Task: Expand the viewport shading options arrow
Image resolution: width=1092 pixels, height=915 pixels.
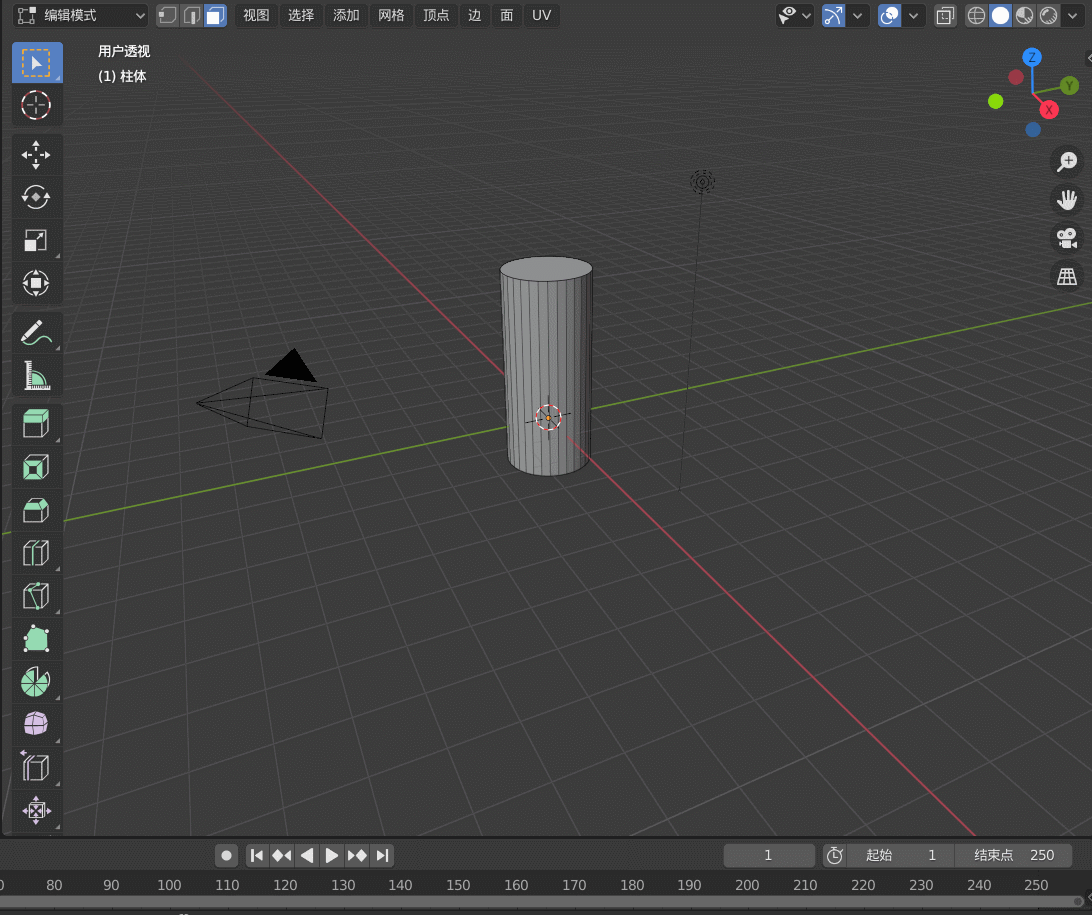Action: 1072,15
